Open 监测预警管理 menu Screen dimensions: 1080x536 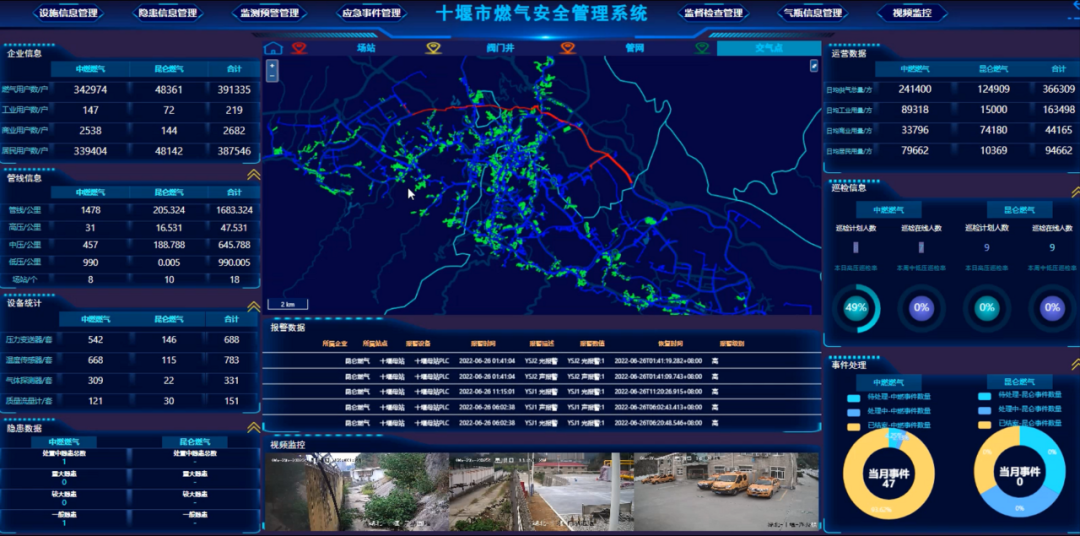click(x=269, y=13)
